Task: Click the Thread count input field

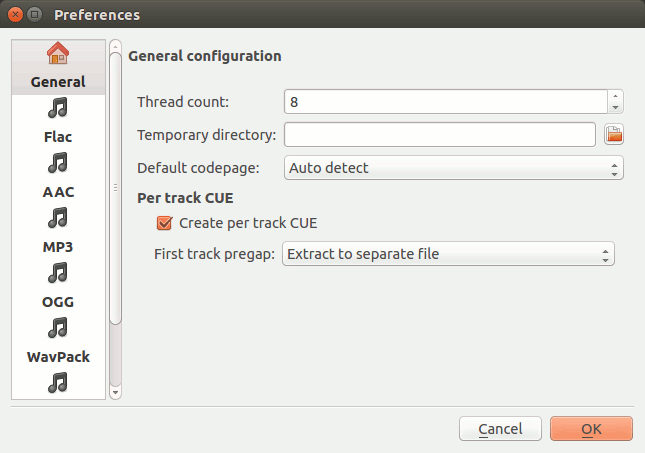Action: click(x=445, y=101)
